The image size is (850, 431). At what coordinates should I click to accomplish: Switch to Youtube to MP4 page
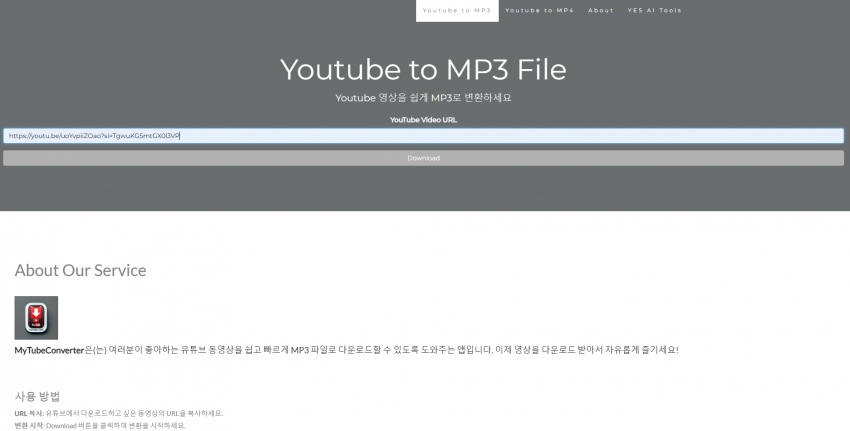[539, 10]
